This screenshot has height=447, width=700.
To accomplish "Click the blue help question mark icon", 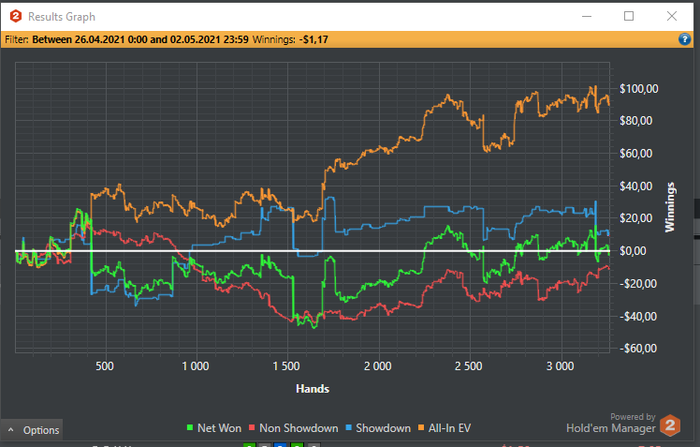I will pos(684,39).
